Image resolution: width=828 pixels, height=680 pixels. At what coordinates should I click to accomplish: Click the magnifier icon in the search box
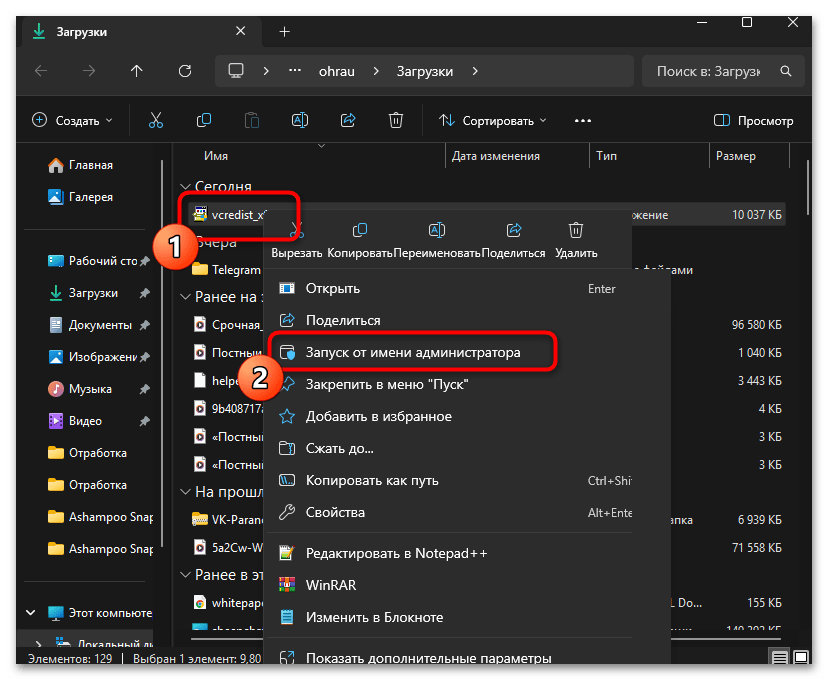click(786, 71)
